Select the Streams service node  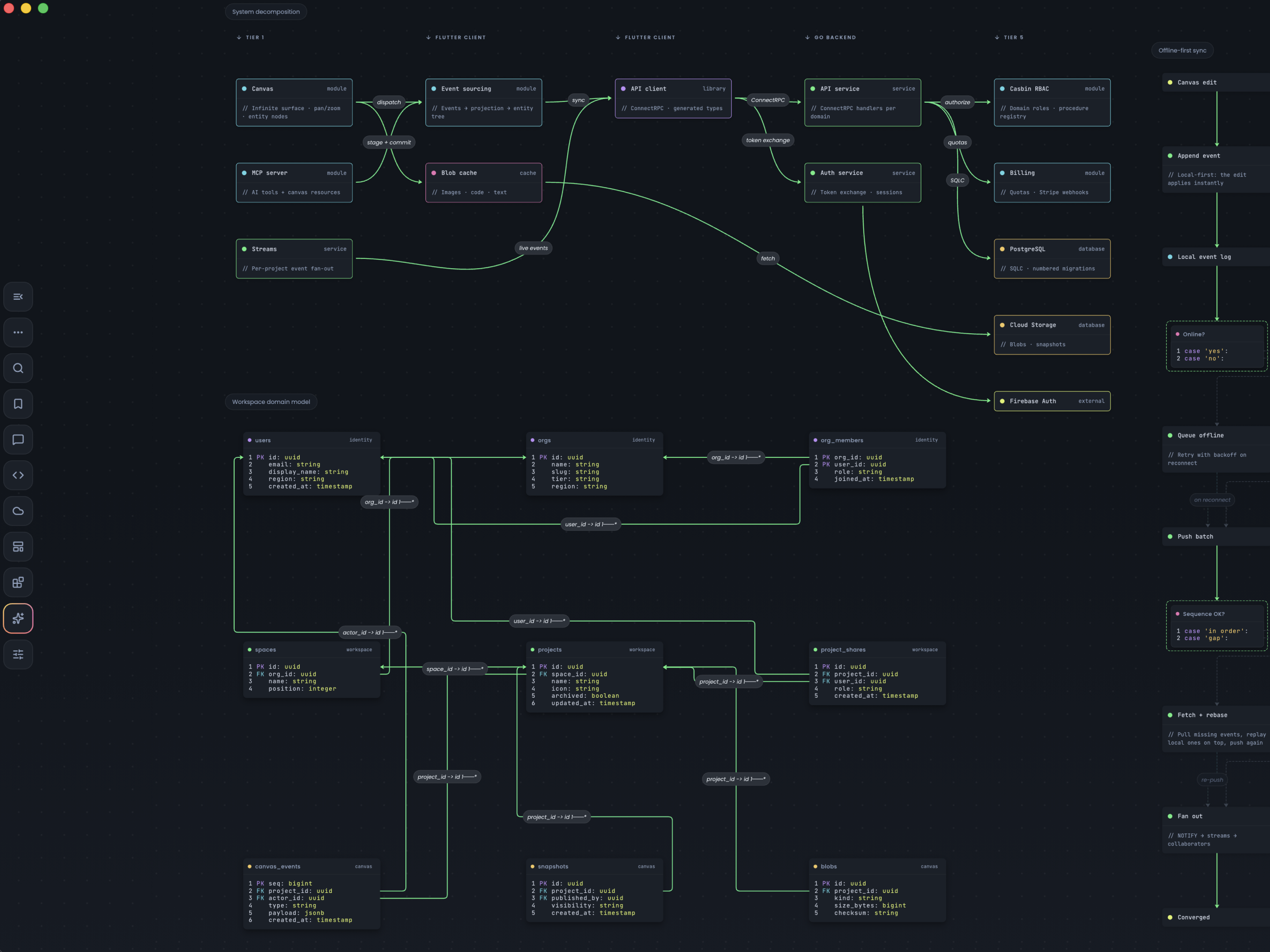click(x=294, y=259)
